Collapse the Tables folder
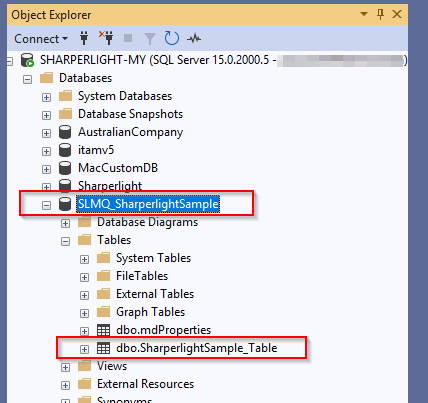The height and width of the screenshot is (403, 428). [66, 241]
